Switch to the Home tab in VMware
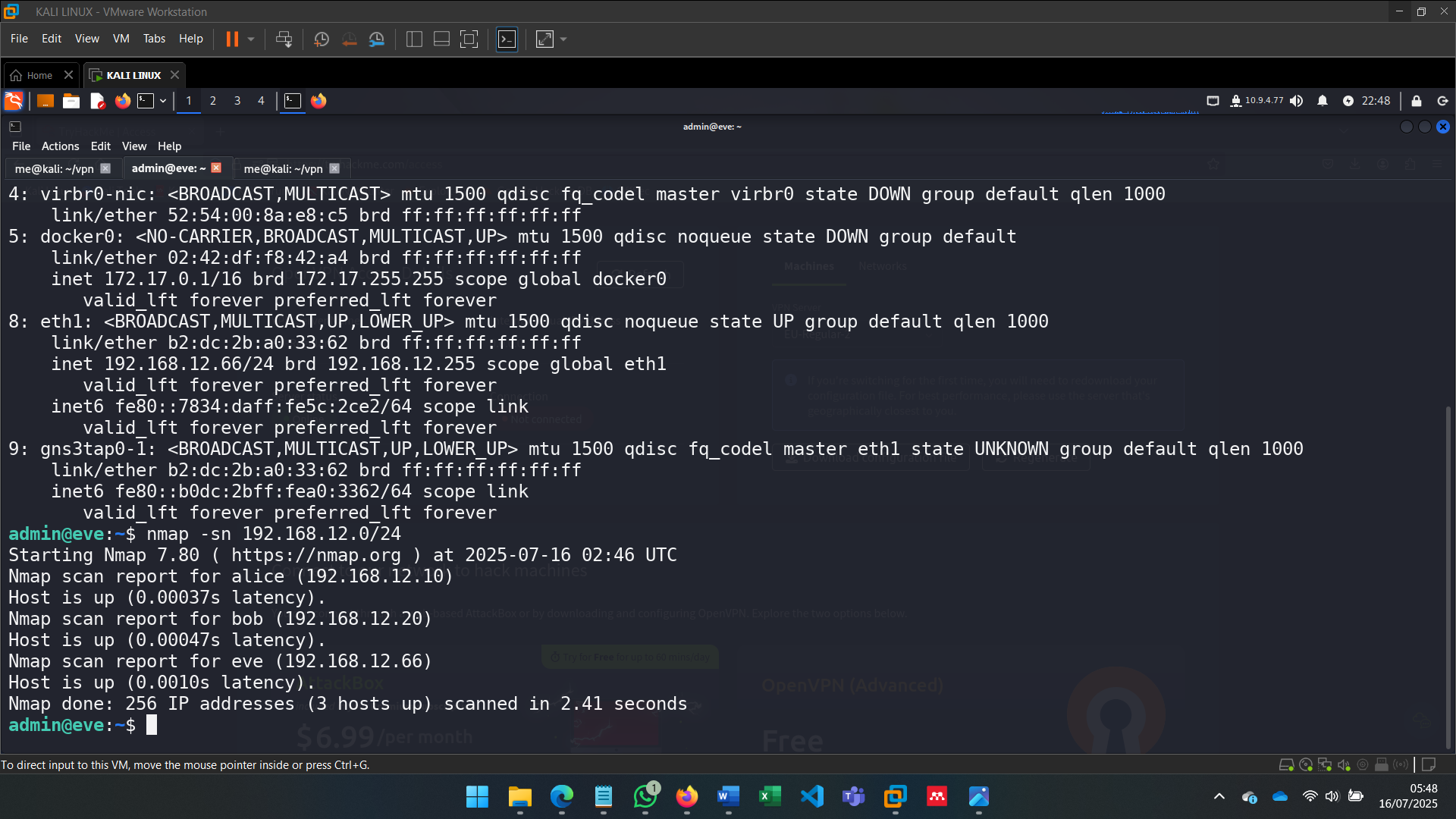Image resolution: width=1456 pixels, height=819 pixels. click(32, 75)
